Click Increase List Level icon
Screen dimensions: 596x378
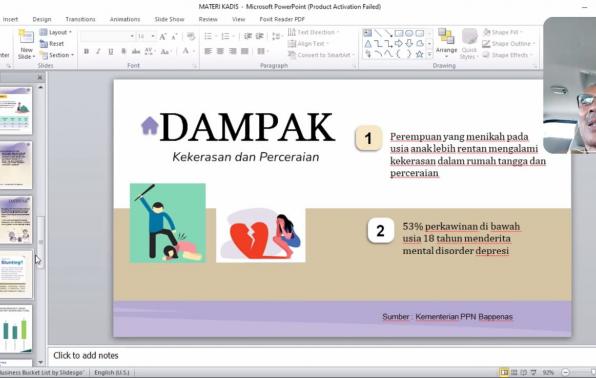click(260, 37)
